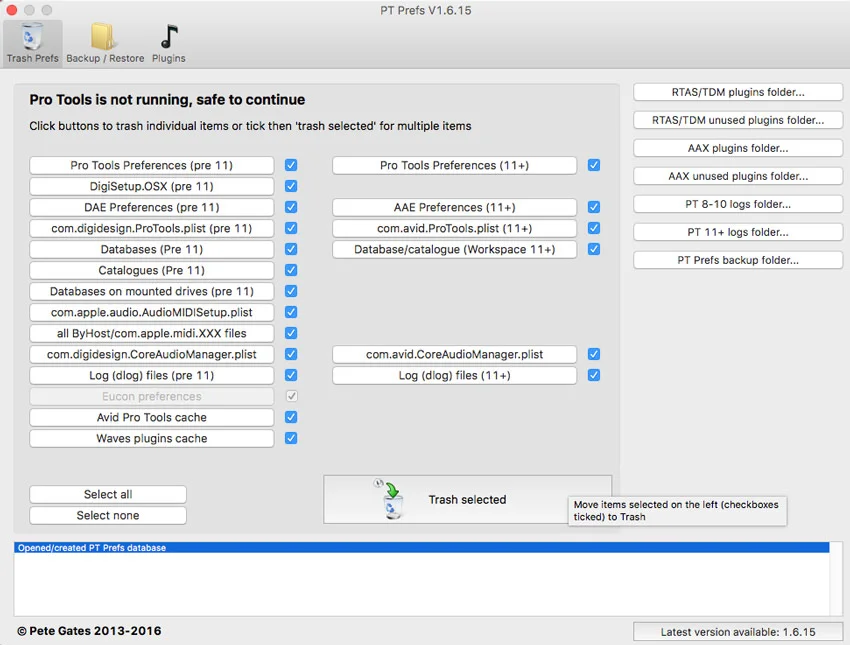Open RTAS/TDM plugins folder
The width and height of the screenshot is (850, 645).
738,92
